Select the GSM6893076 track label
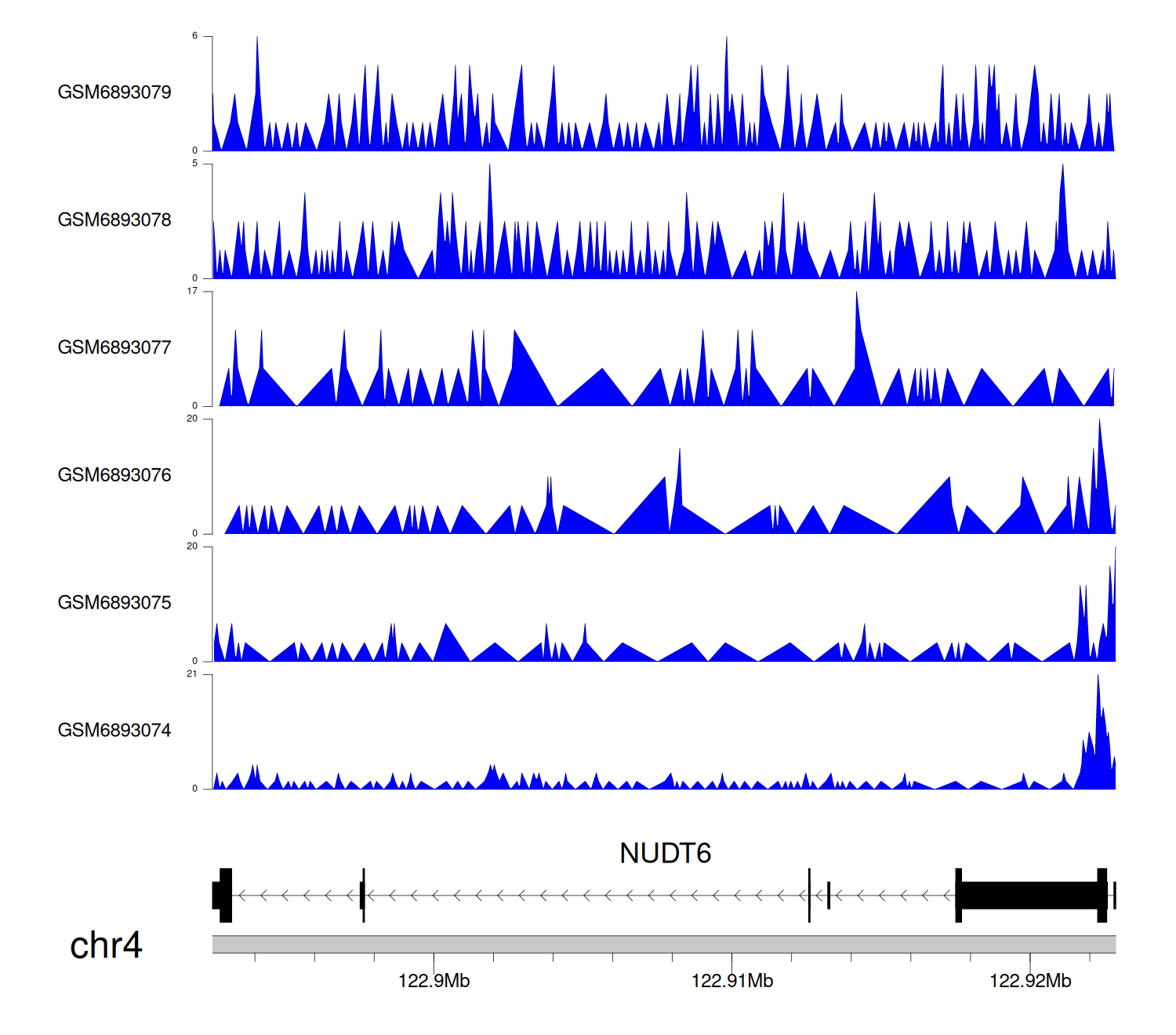Image resolution: width=1176 pixels, height=1035 pixels. tap(114, 475)
